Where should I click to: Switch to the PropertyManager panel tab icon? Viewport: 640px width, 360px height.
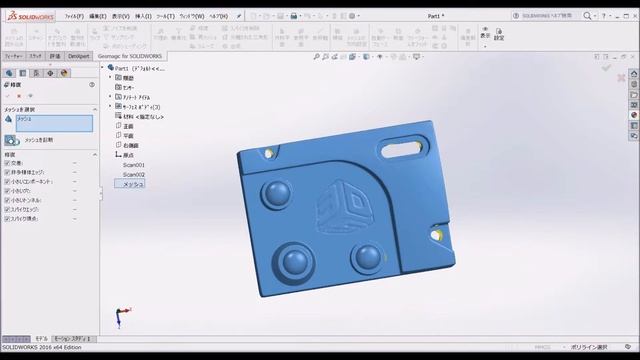tap(23, 73)
